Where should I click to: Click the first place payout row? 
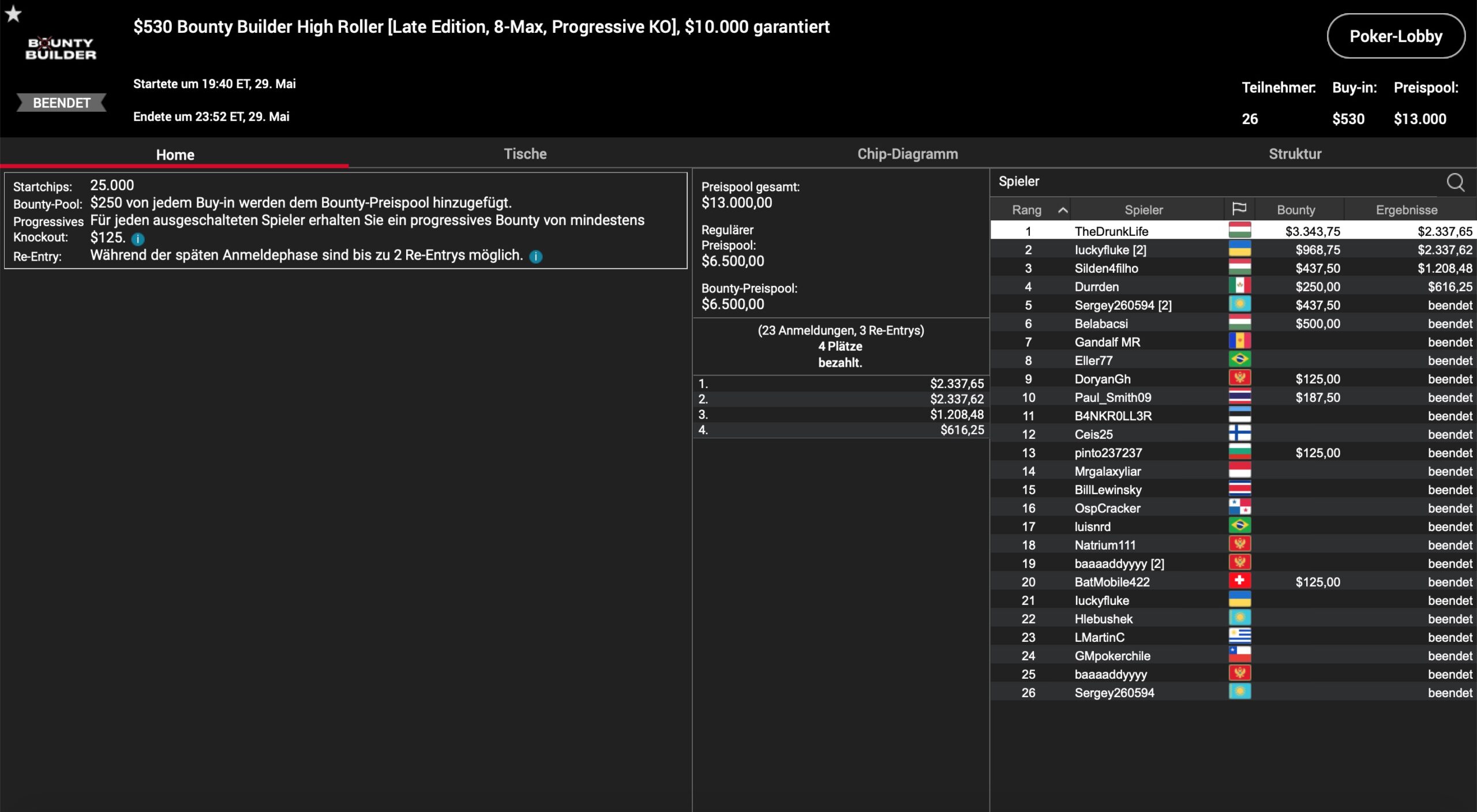(x=841, y=384)
